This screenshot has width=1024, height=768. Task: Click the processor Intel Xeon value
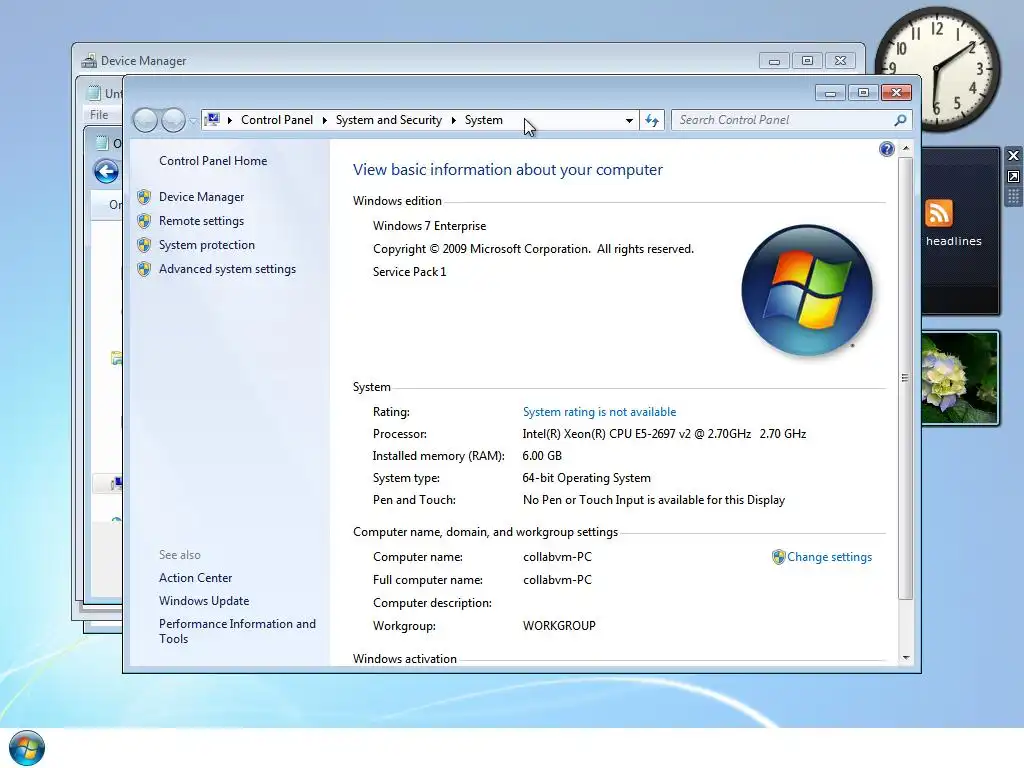664,434
